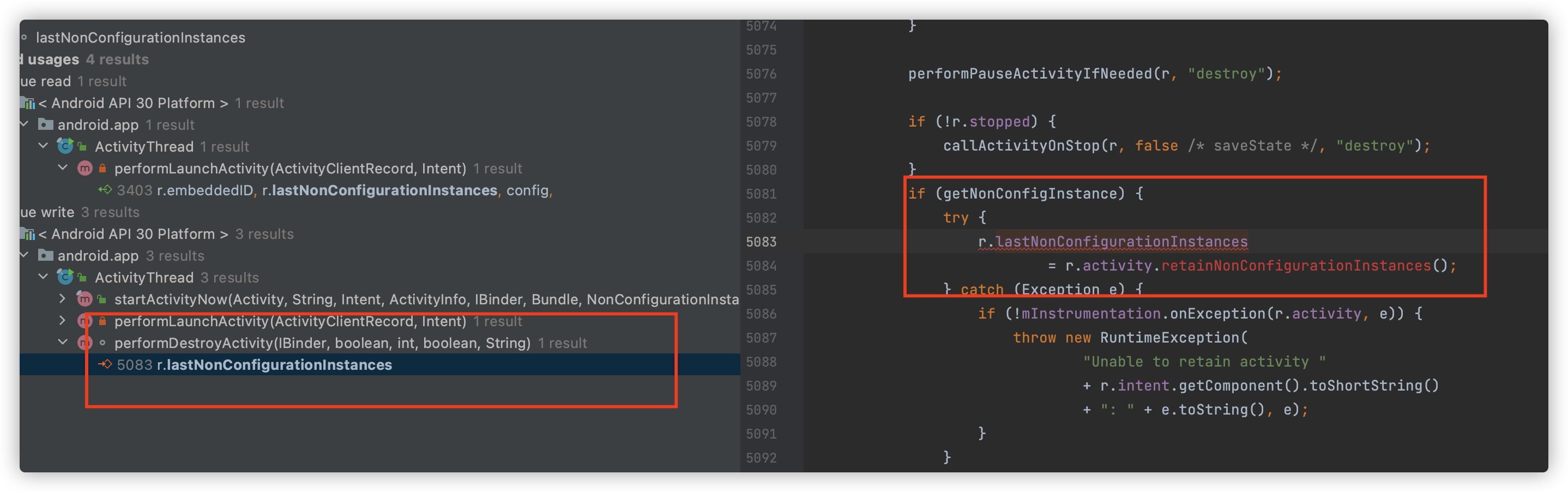Viewport: 1568px width, 492px height.
Task: Expand performLaunchActivity node under value write
Action: 63,321
